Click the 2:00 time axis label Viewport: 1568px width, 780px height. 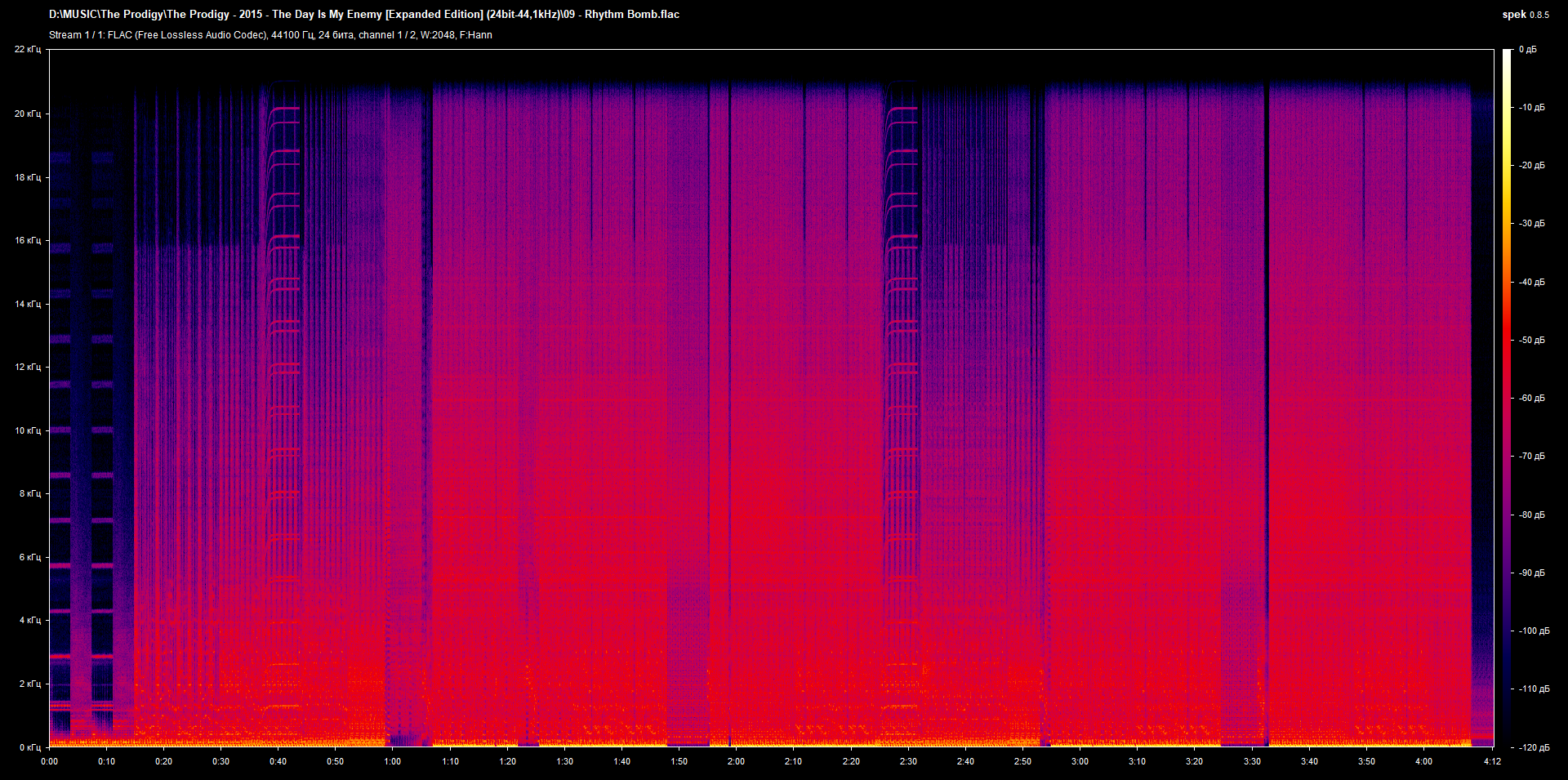pos(736,761)
